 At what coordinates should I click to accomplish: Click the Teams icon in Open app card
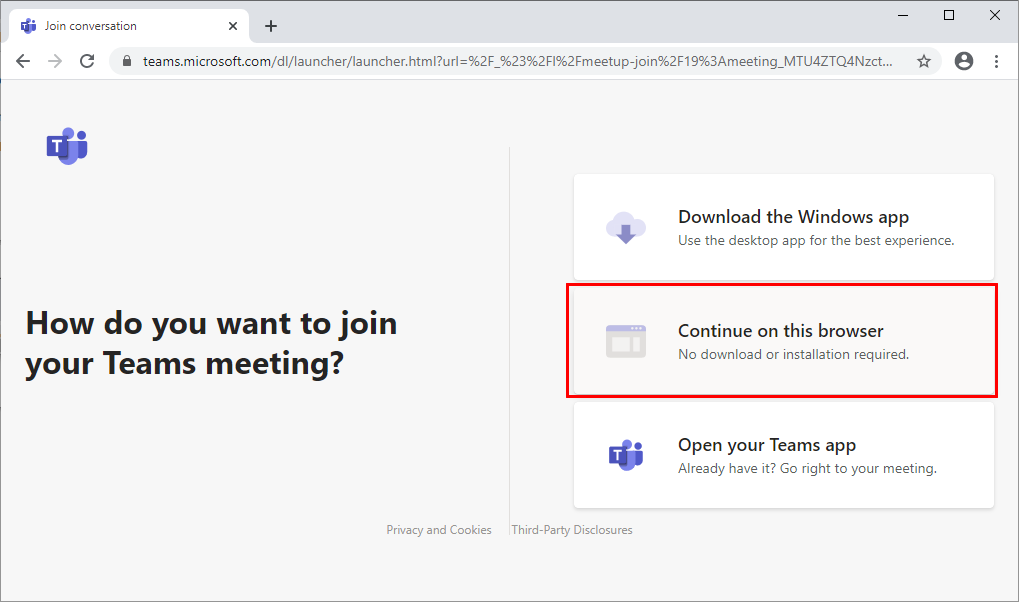[626, 455]
